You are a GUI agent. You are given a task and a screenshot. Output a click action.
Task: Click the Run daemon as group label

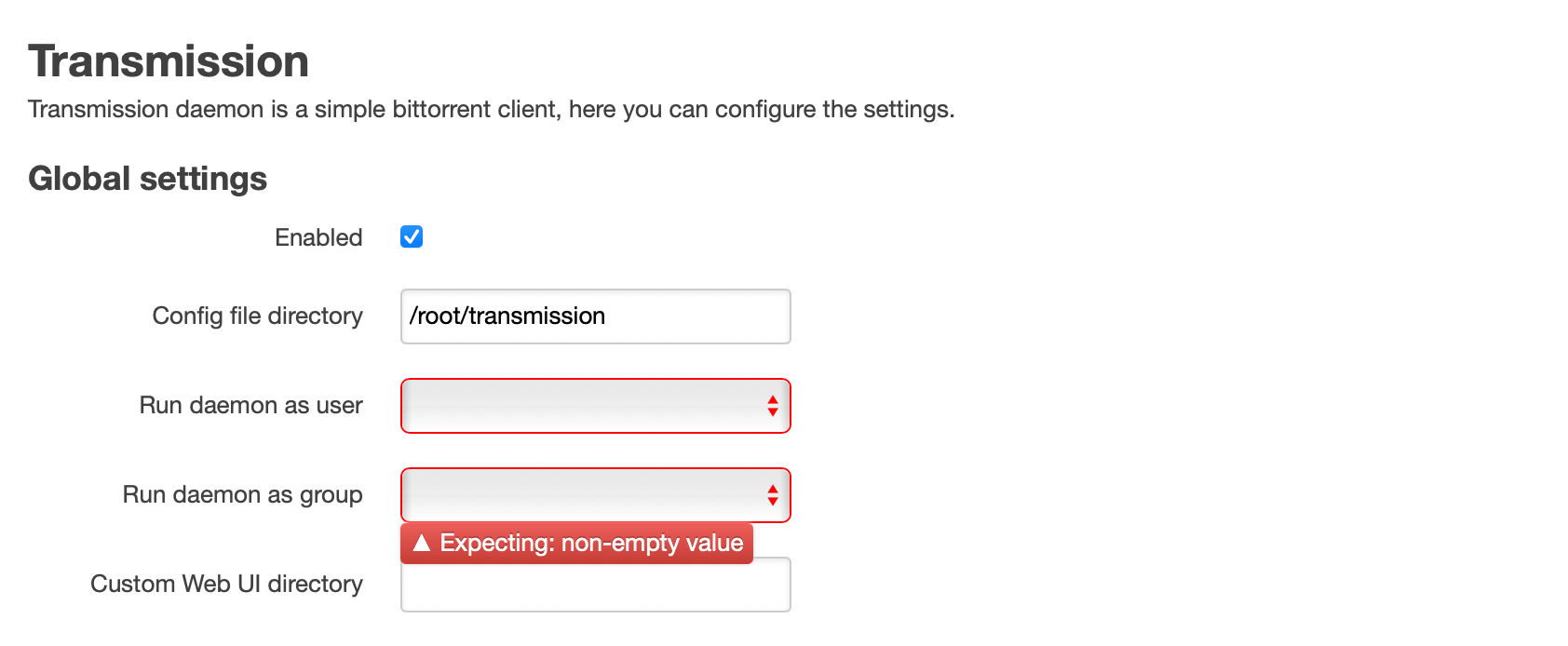[x=243, y=495]
